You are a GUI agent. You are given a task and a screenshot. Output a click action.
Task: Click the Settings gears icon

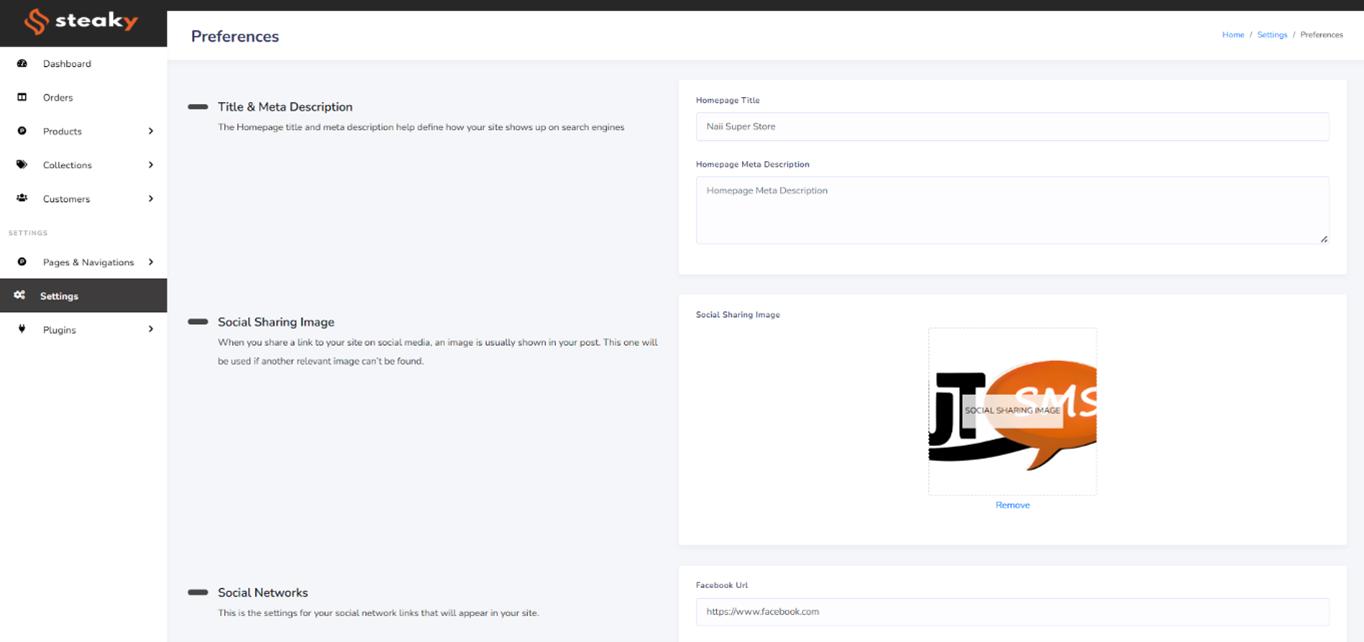point(19,296)
